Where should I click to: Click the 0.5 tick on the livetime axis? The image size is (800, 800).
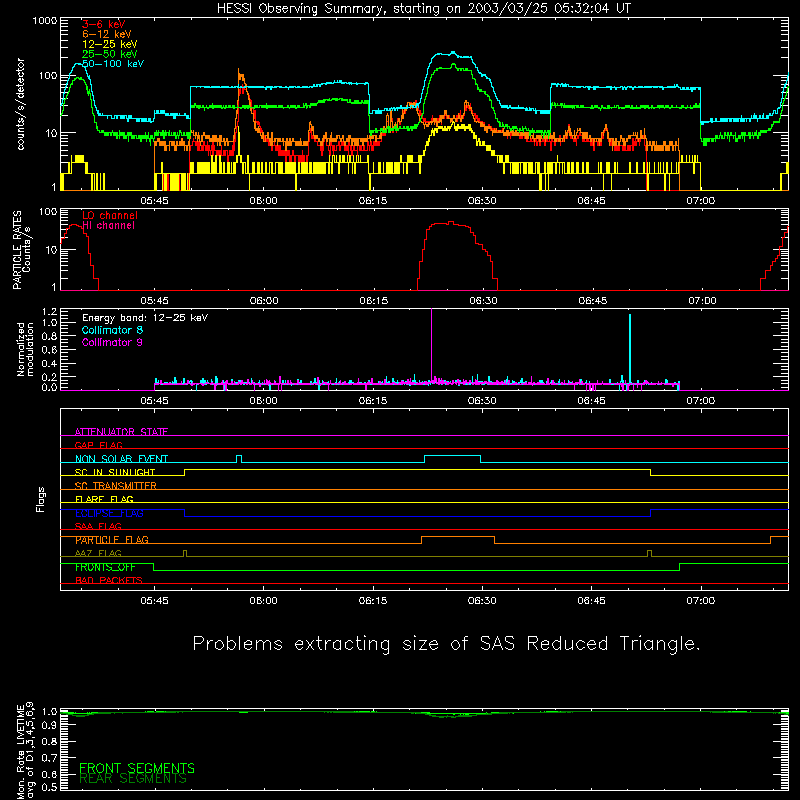point(49,787)
